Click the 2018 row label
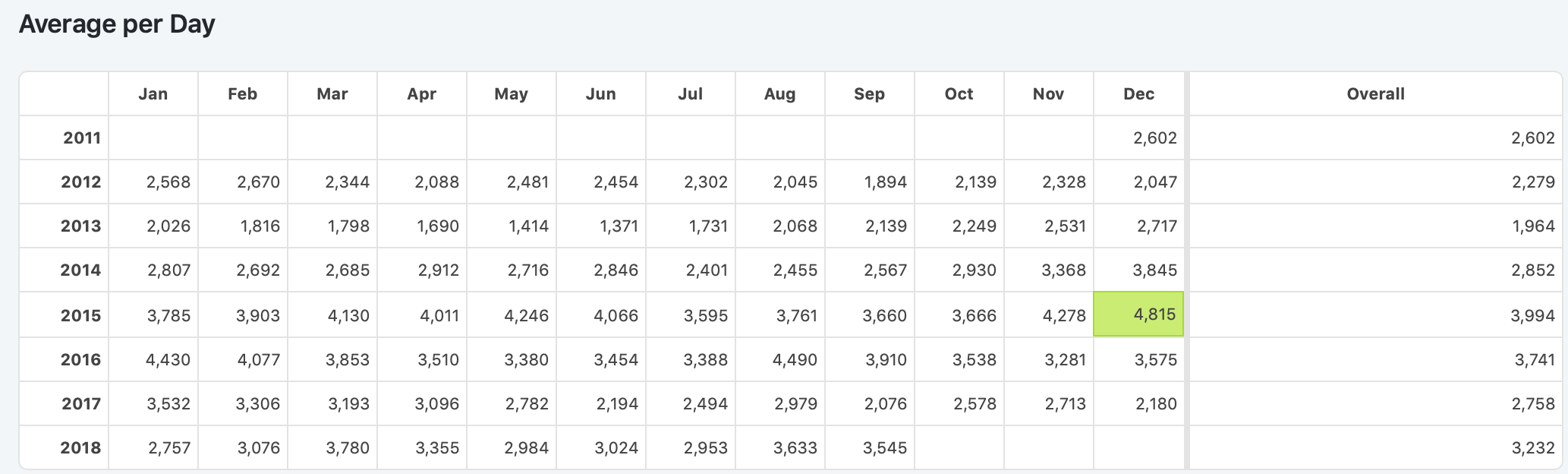The height and width of the screenshot is (474, 1568). pyautogui.click(x=80, y=447)
